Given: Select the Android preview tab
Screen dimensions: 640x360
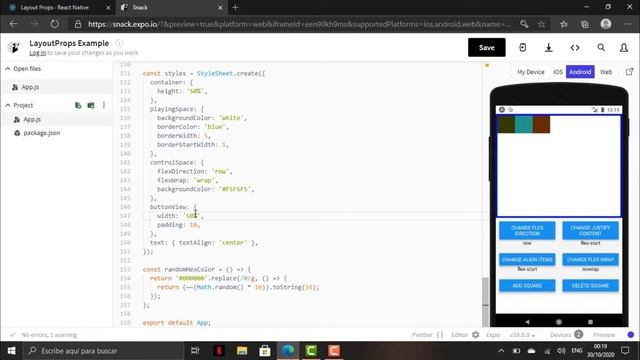Looking at the screenshot, I should [x=580, y=72].
